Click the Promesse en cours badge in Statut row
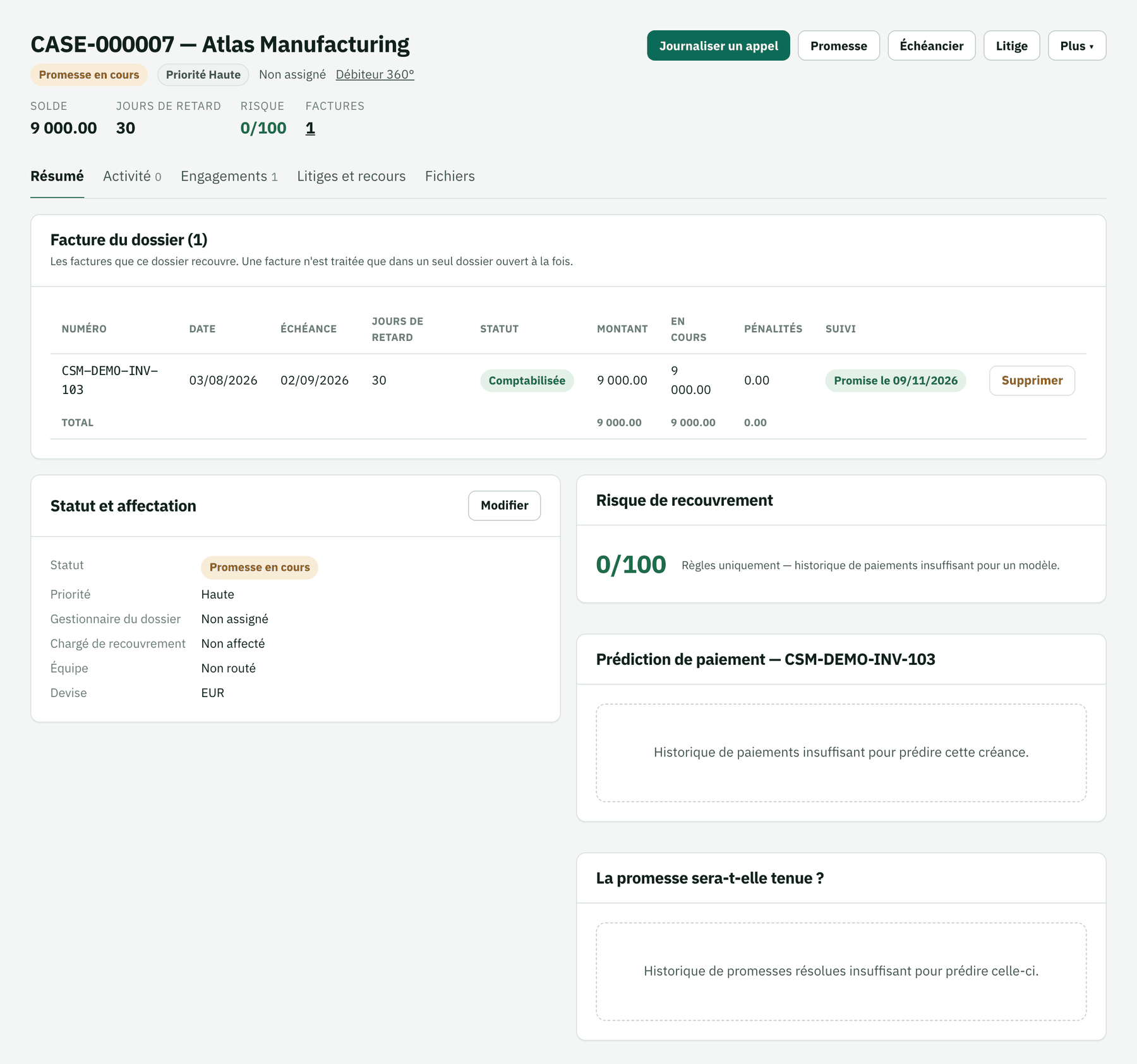Viewport: 1137px width, 1064px height. point(260,567)
